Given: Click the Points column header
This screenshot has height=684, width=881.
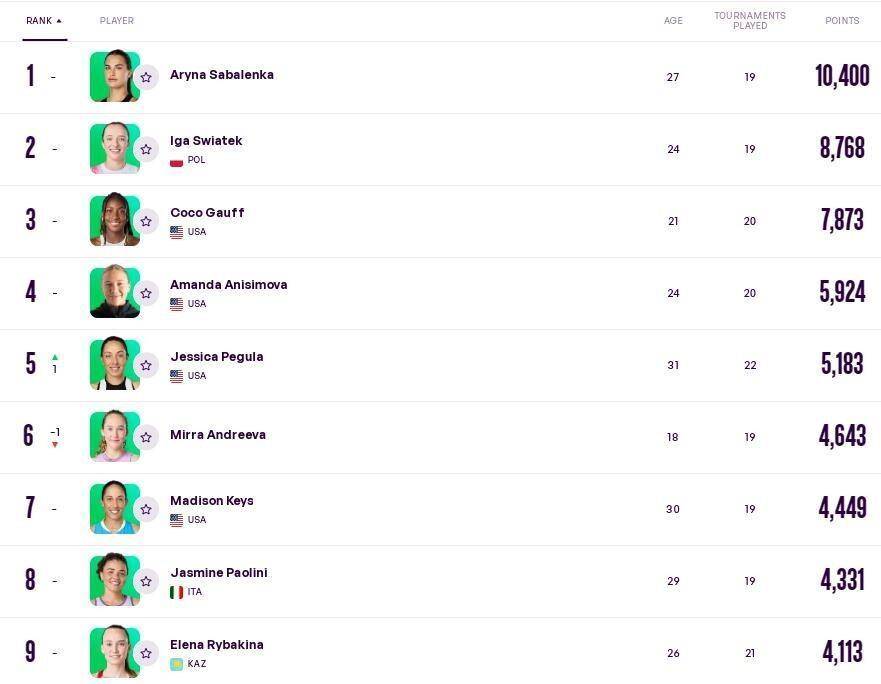Looking at the screenshot, I should click(x=841, y=20).
